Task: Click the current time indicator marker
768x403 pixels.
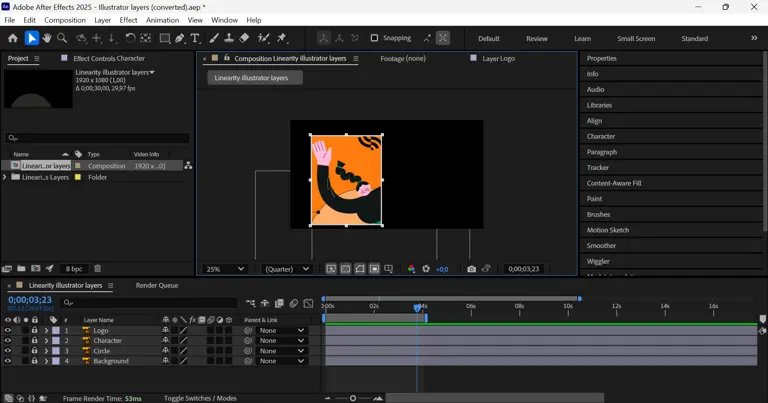Action: coord(417,308)
